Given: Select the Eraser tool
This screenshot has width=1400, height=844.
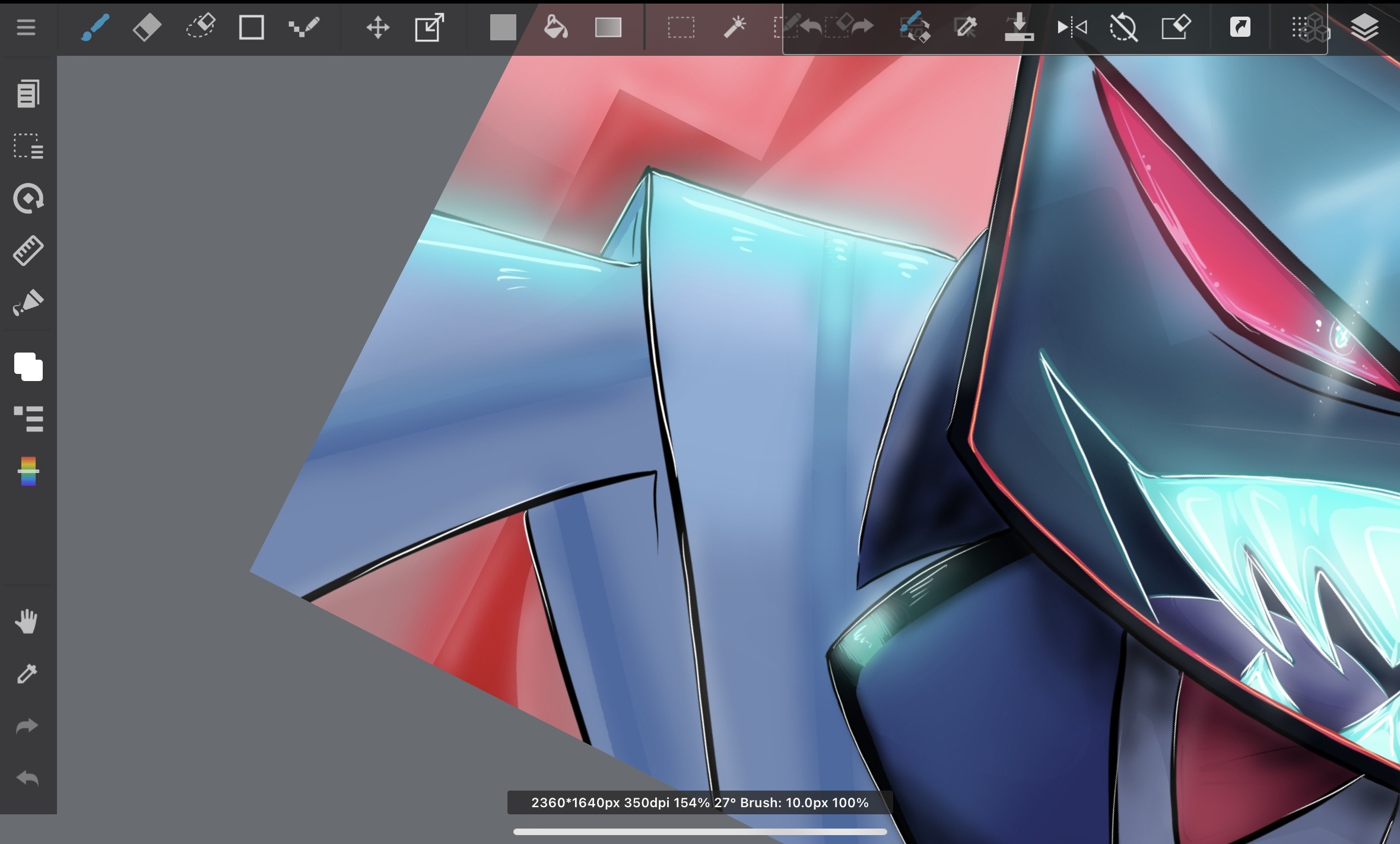Looking at the screenshot, I should pyautogui.click(x=147, y=27).
